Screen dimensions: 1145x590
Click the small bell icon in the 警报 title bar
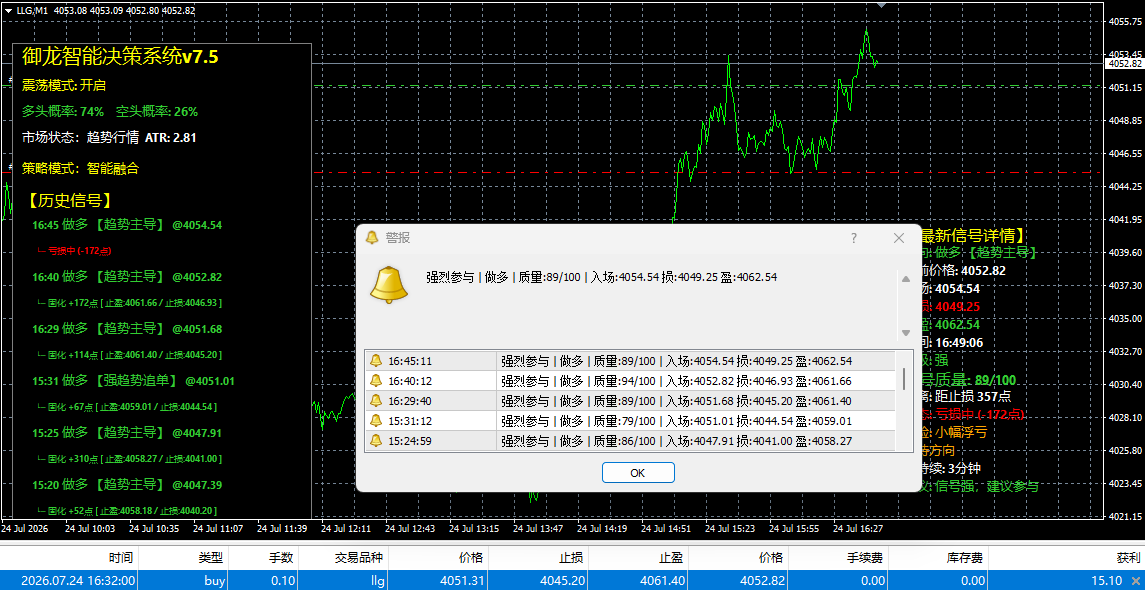(372, 238)
